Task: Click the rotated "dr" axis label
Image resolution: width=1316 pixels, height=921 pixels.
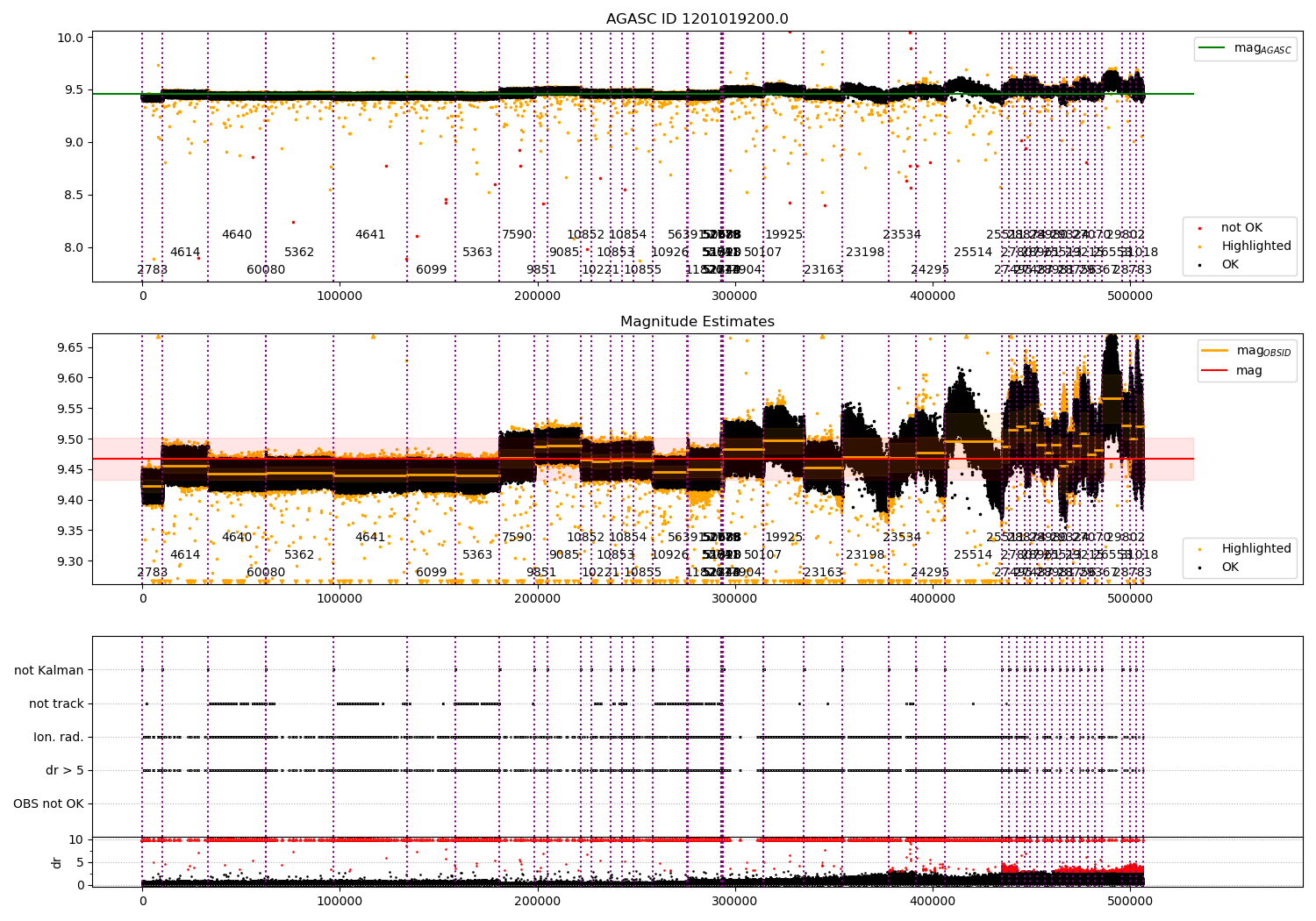Action: (57, 862)
